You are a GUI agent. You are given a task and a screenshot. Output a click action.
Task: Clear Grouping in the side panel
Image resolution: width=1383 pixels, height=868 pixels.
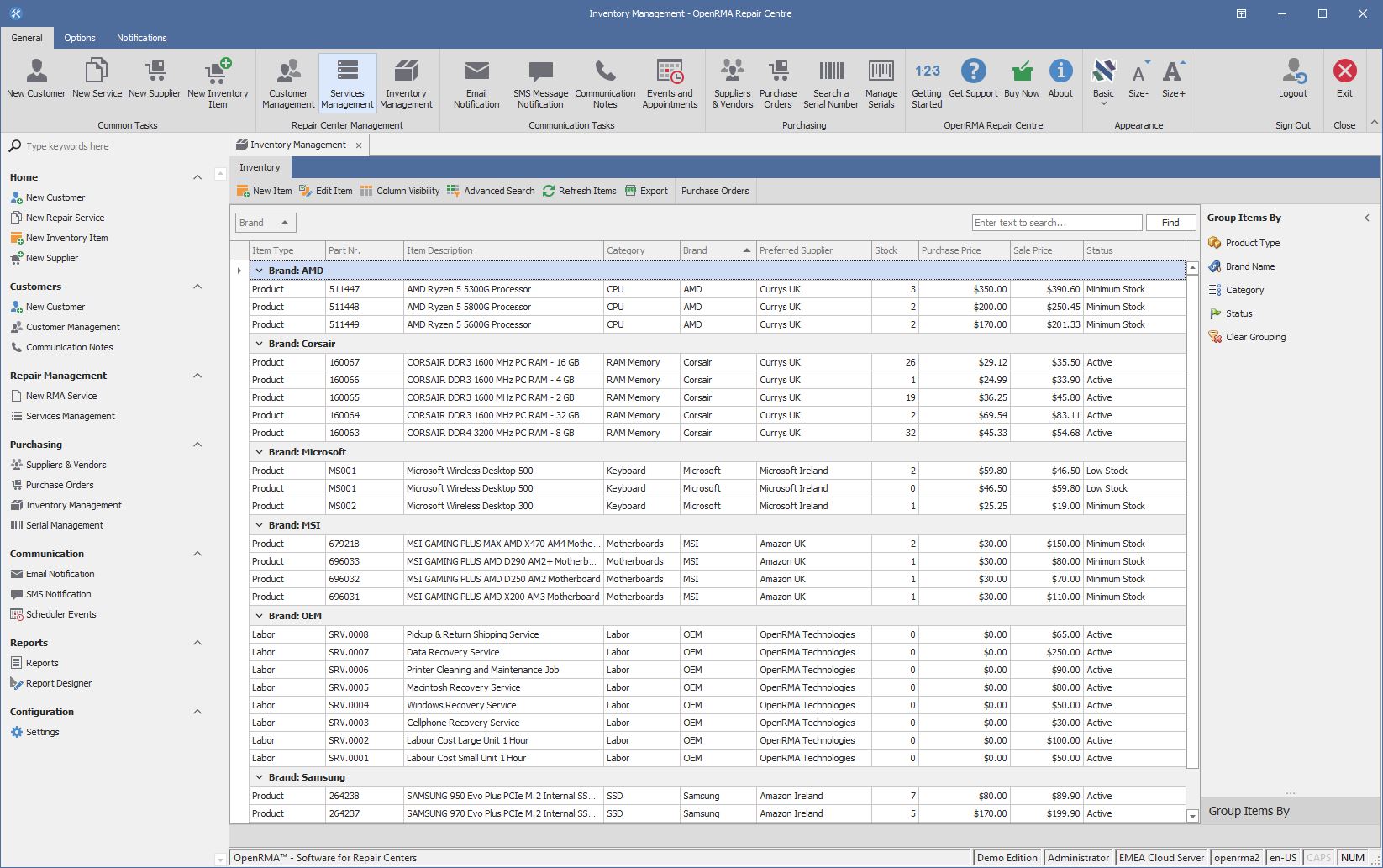(x=1247, y=337)
